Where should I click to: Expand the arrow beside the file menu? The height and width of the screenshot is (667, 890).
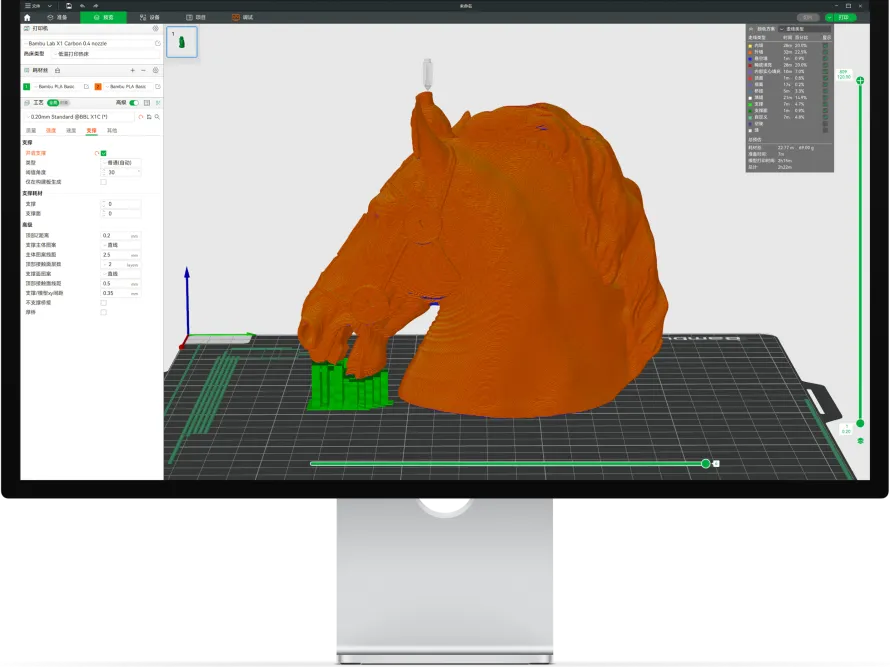click(x=50, y=6)
